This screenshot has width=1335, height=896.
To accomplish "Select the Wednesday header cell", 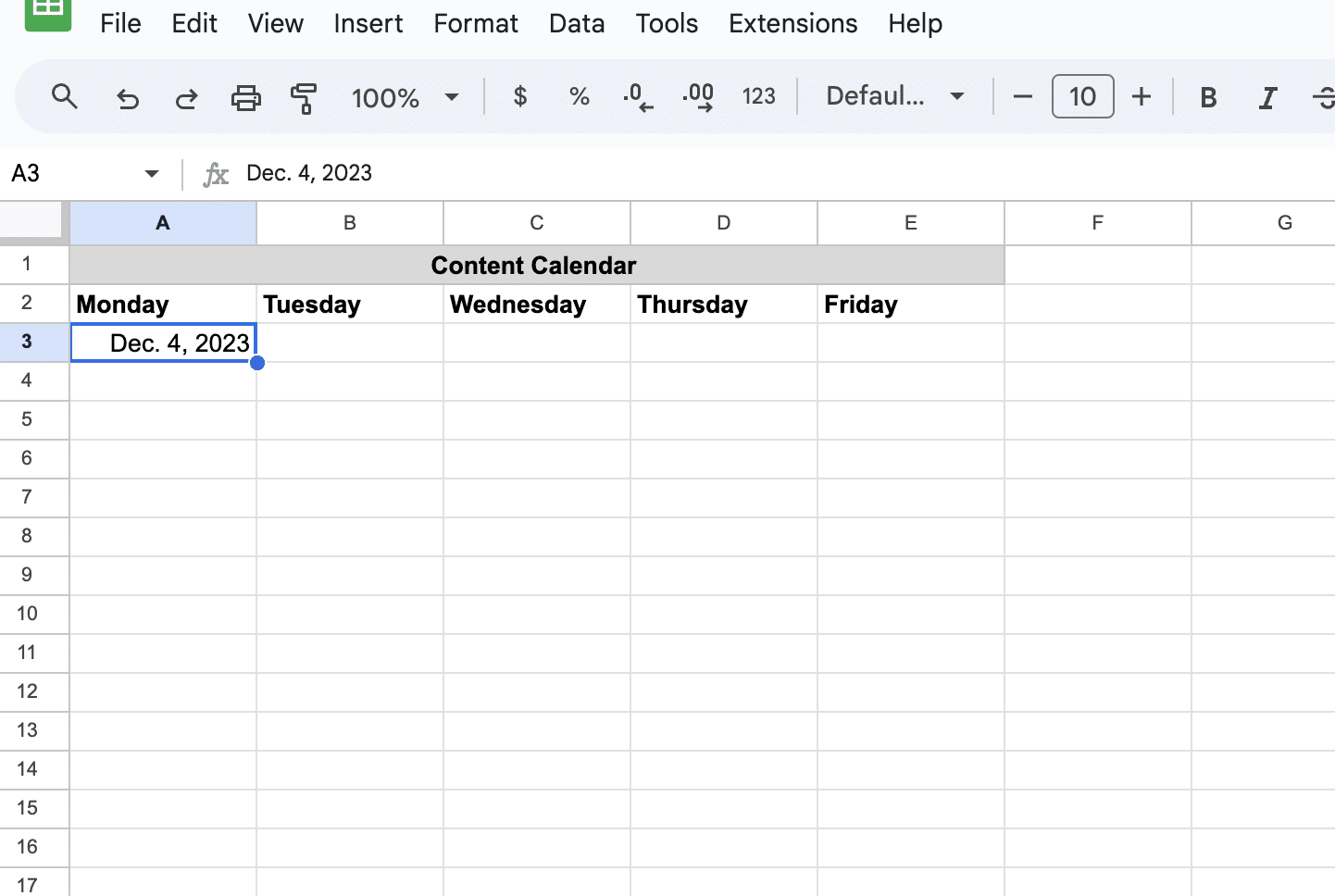I will [x=537, y=305].
